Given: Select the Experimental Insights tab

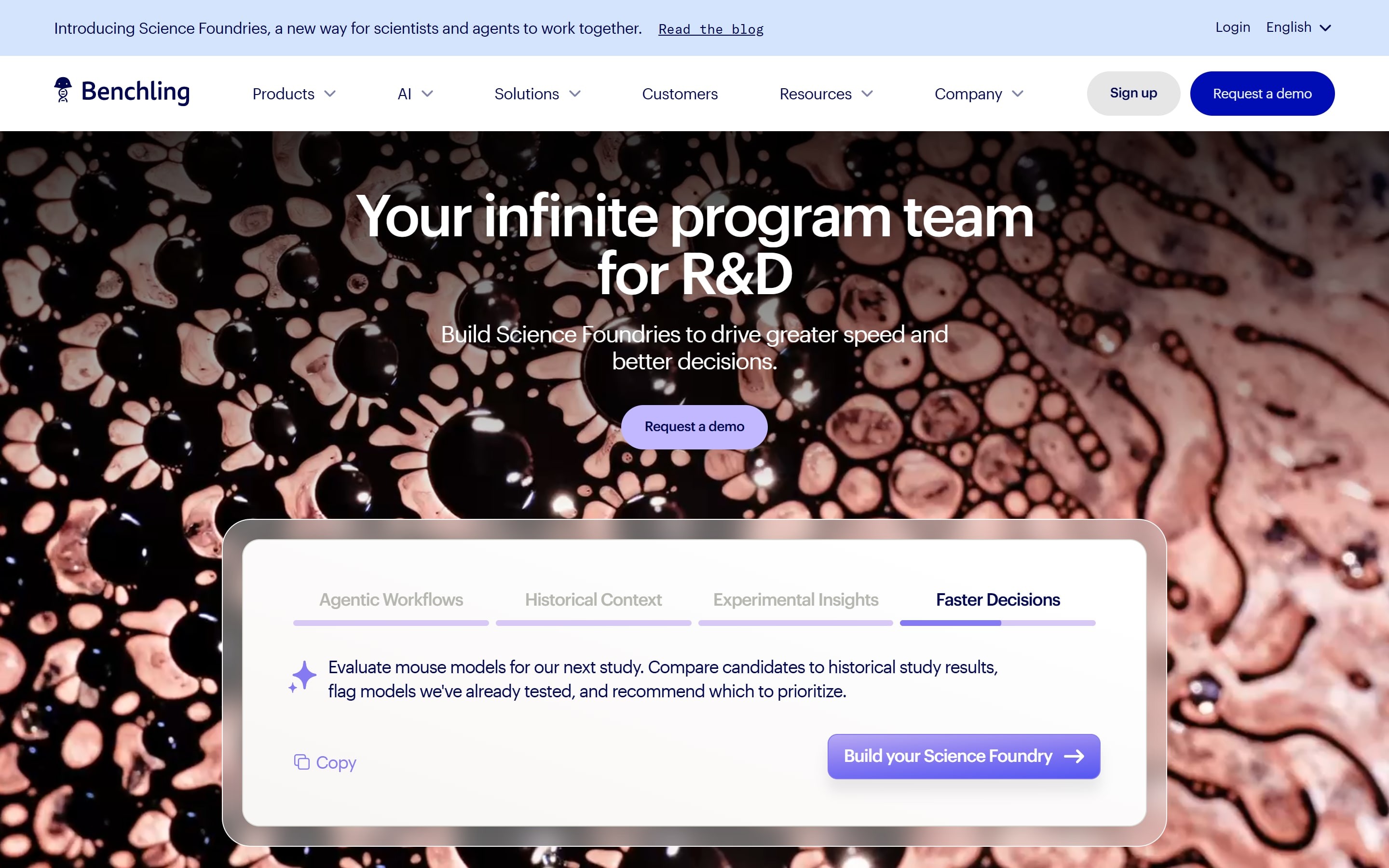Looking at the screenshot, I should click(x=795, y=599).
